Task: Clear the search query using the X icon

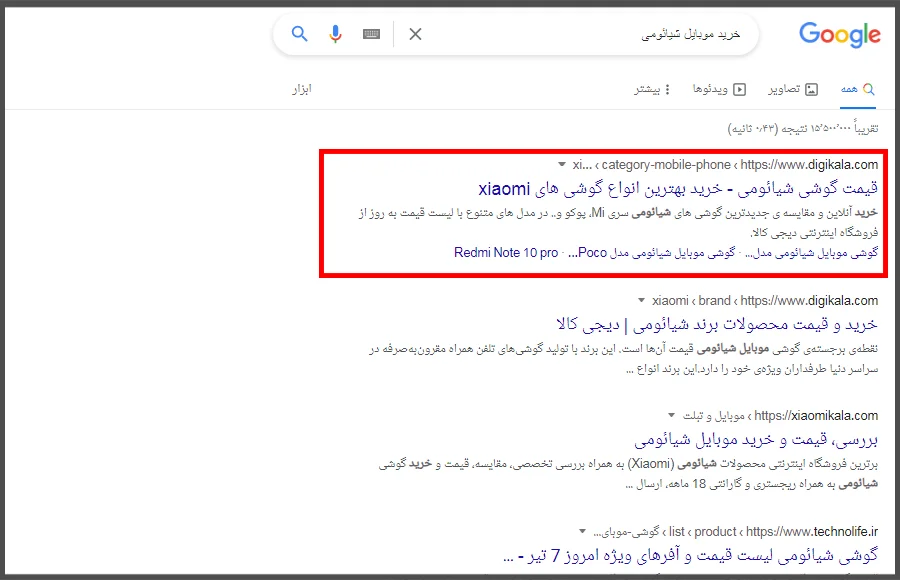Action: pyautogui.click(x=415, y=33)
